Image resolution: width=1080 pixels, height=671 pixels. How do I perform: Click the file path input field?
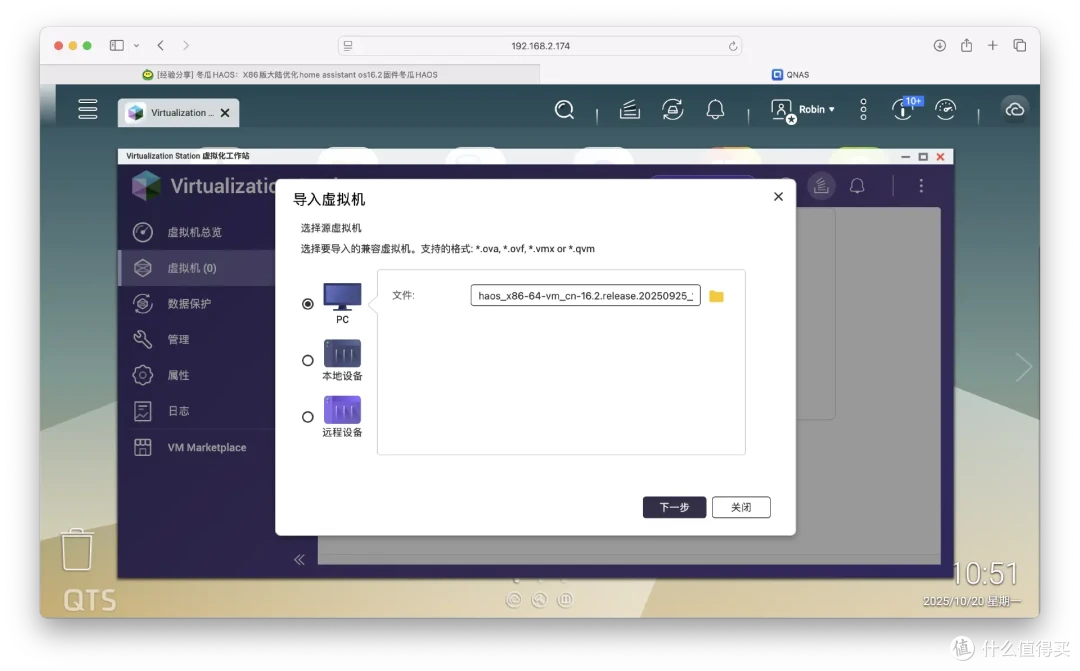[x=585, y=296]
